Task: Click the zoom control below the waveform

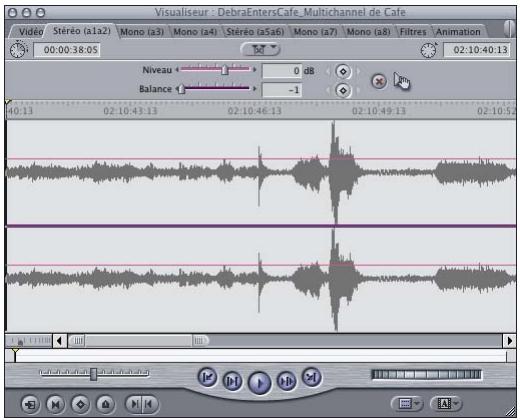Action: coord(29,341)
